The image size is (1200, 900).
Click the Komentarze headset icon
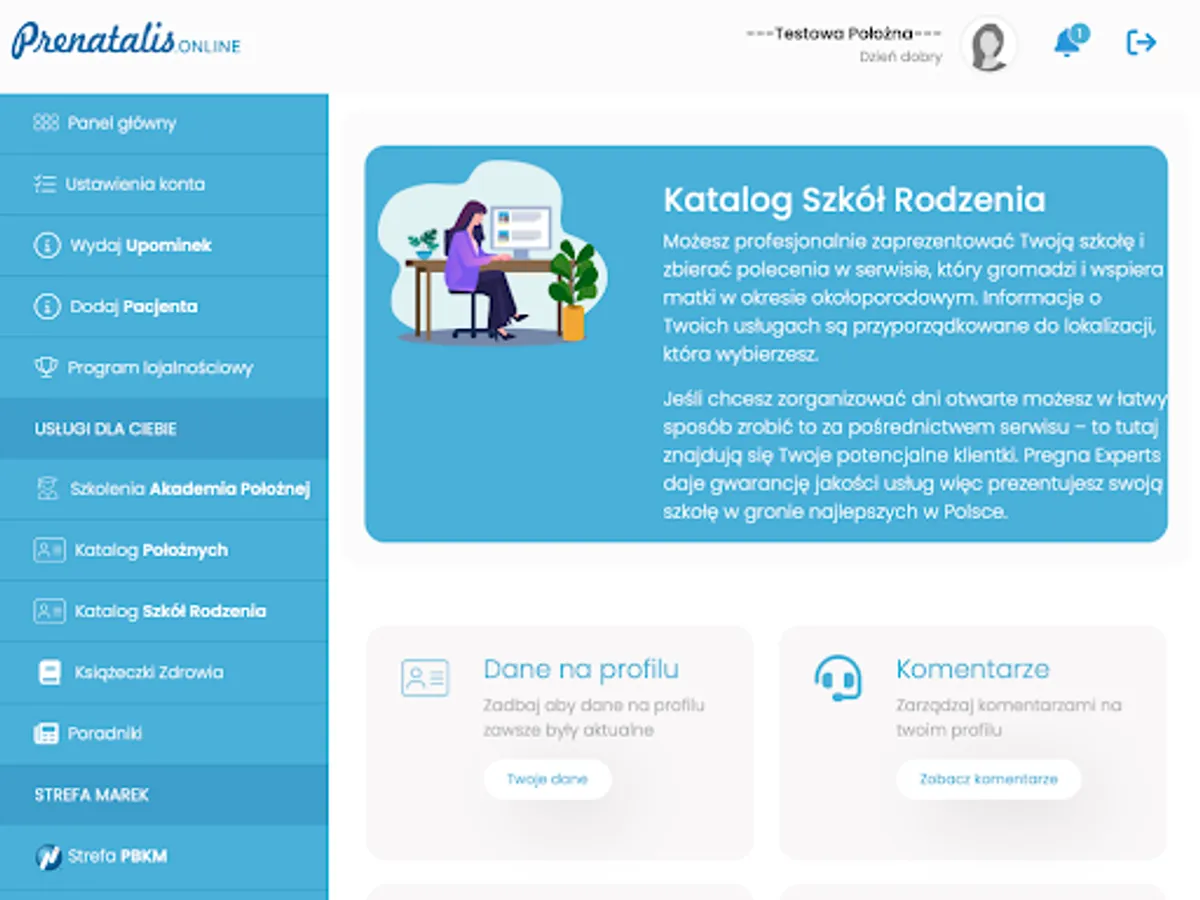(838, 678)
